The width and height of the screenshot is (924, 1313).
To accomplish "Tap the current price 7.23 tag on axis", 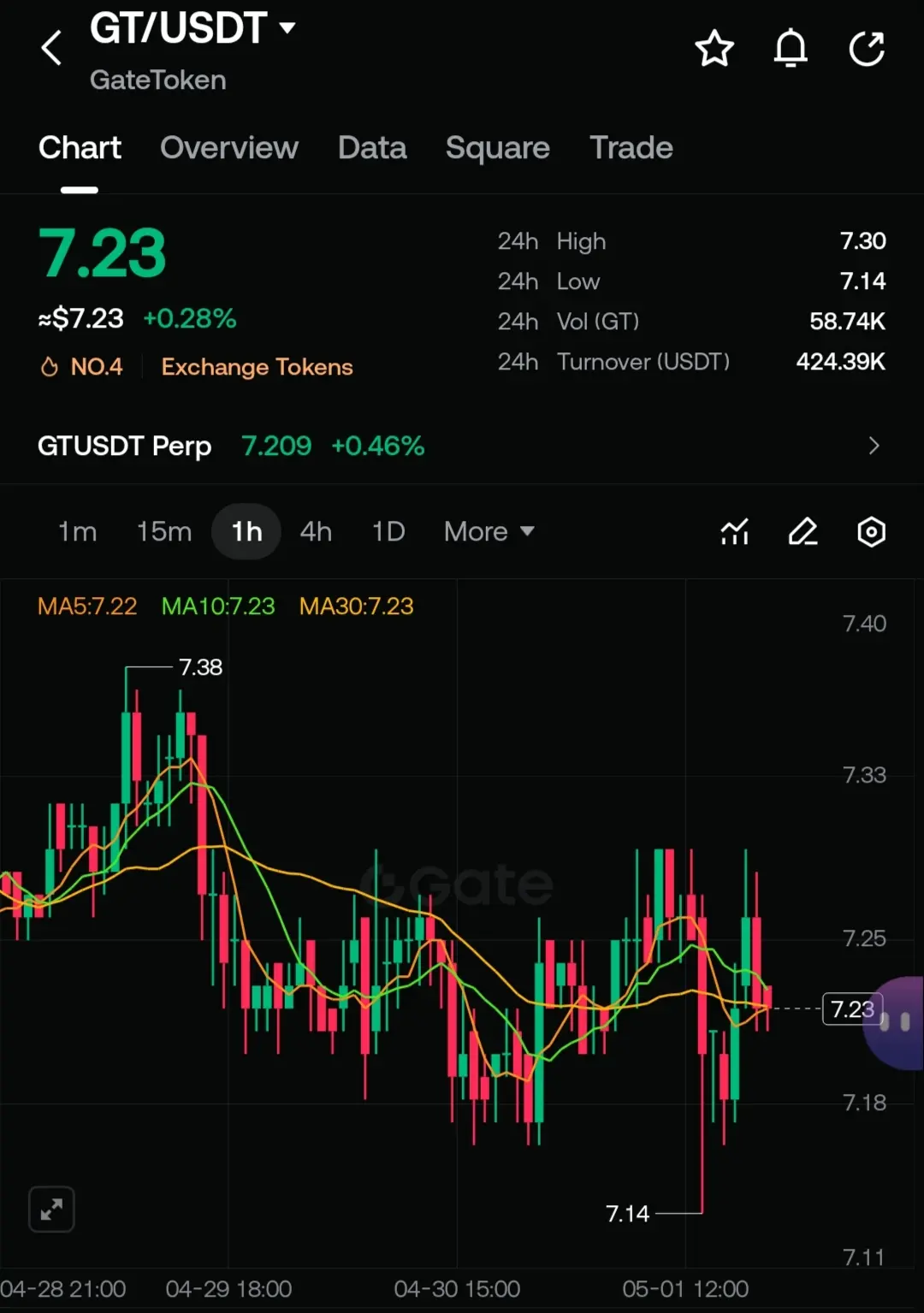I will (x=852, y=1009).
